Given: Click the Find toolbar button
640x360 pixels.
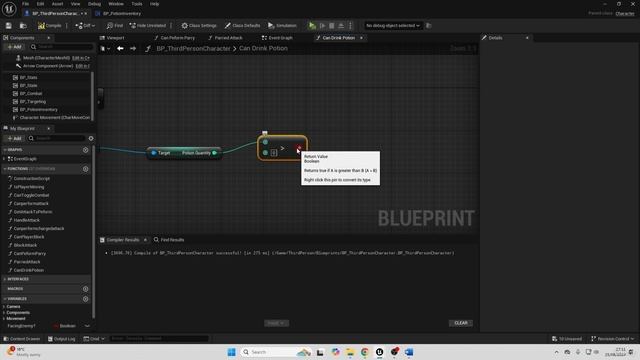Looking at the screenshot, I should 115,26.
